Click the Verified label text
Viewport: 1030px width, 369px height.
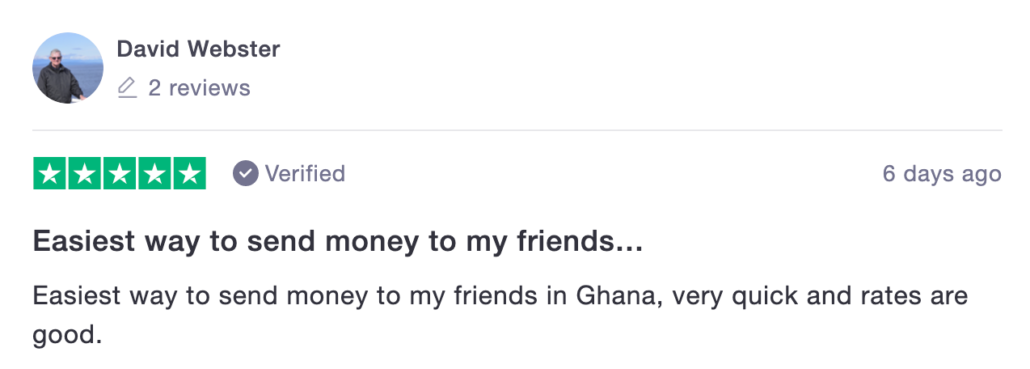305,173
